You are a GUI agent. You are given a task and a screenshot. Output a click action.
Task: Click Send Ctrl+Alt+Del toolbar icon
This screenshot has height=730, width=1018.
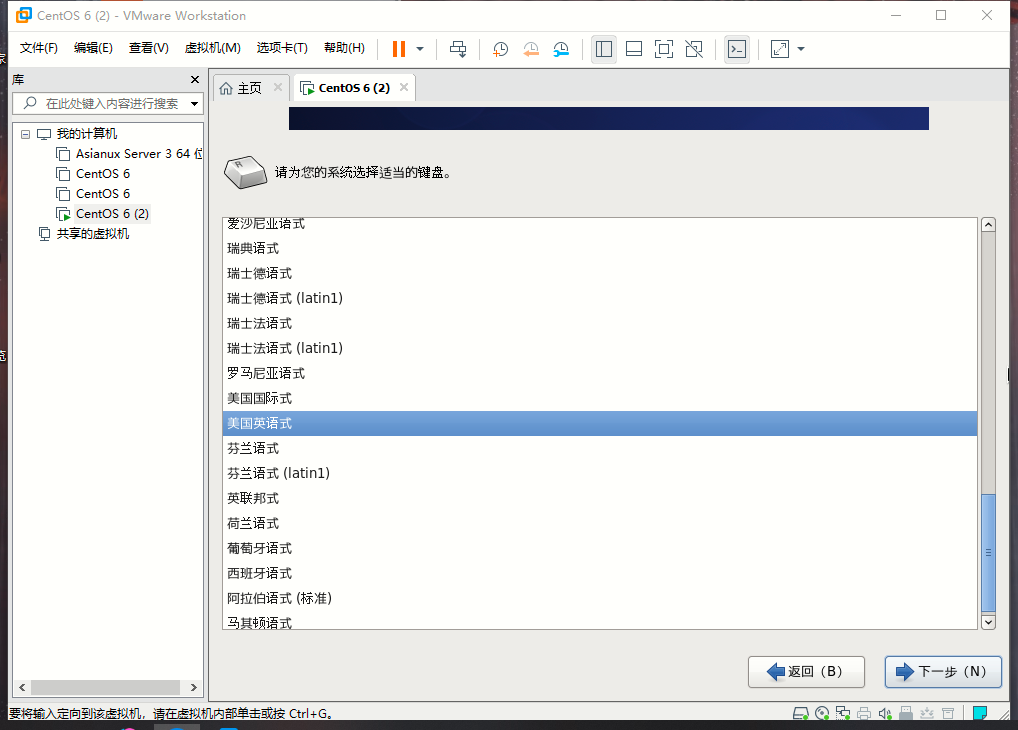click(458, 49)
